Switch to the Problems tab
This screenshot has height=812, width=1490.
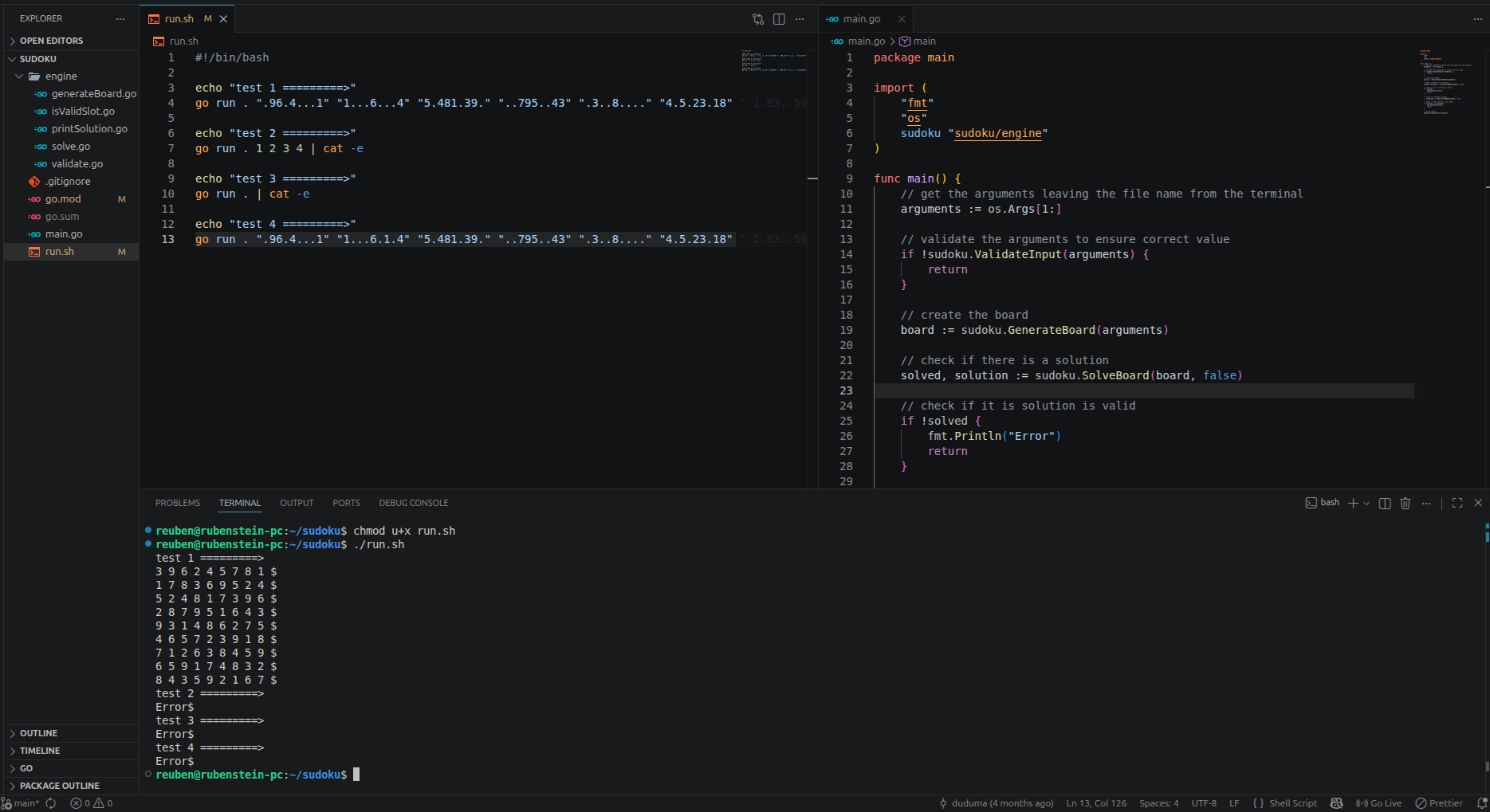coord(178,503)
